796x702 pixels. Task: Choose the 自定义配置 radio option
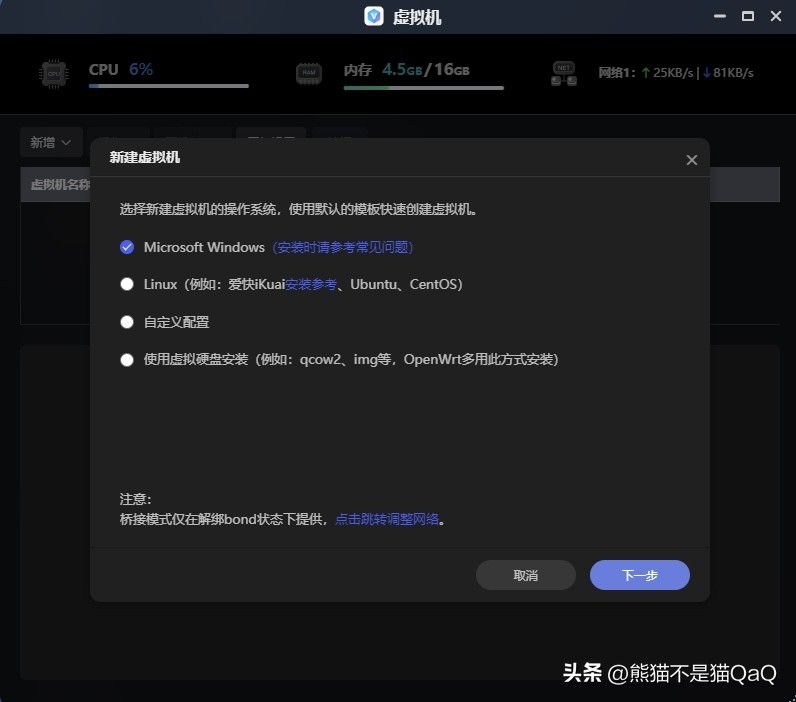[127, 322]
